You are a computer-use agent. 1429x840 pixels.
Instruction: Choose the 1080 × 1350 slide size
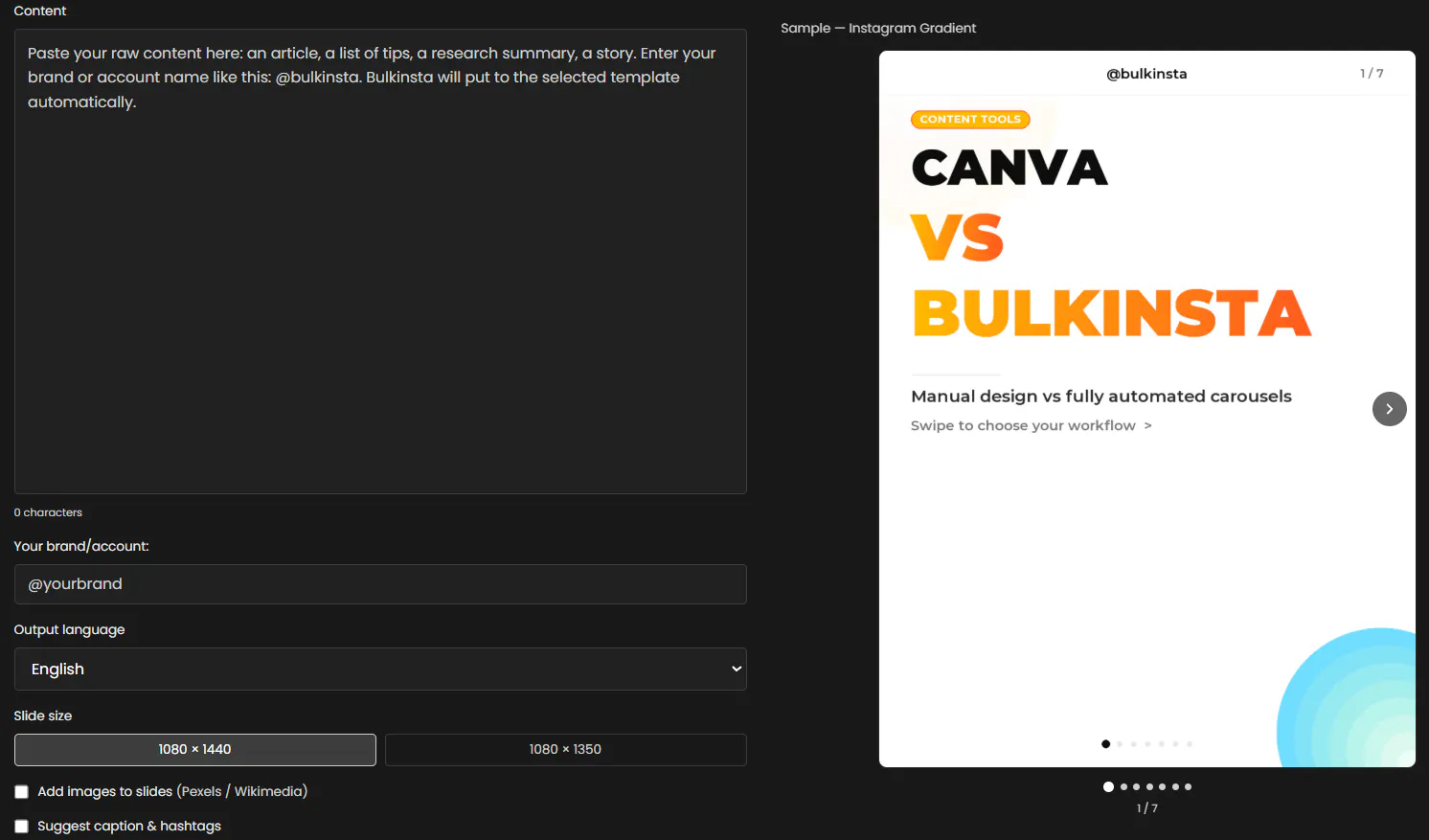pos(566,750)
